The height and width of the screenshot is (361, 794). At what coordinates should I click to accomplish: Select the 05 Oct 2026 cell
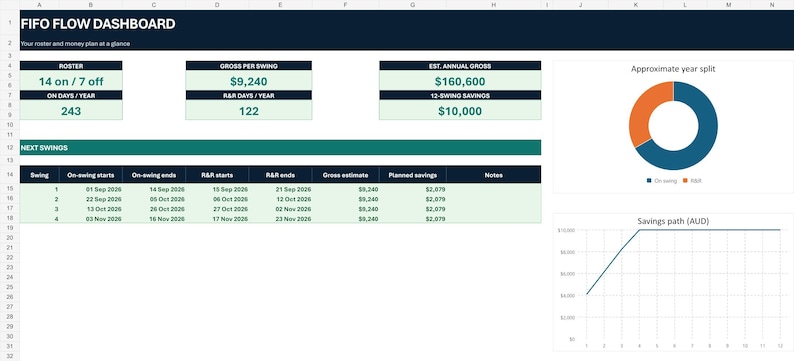154,199
